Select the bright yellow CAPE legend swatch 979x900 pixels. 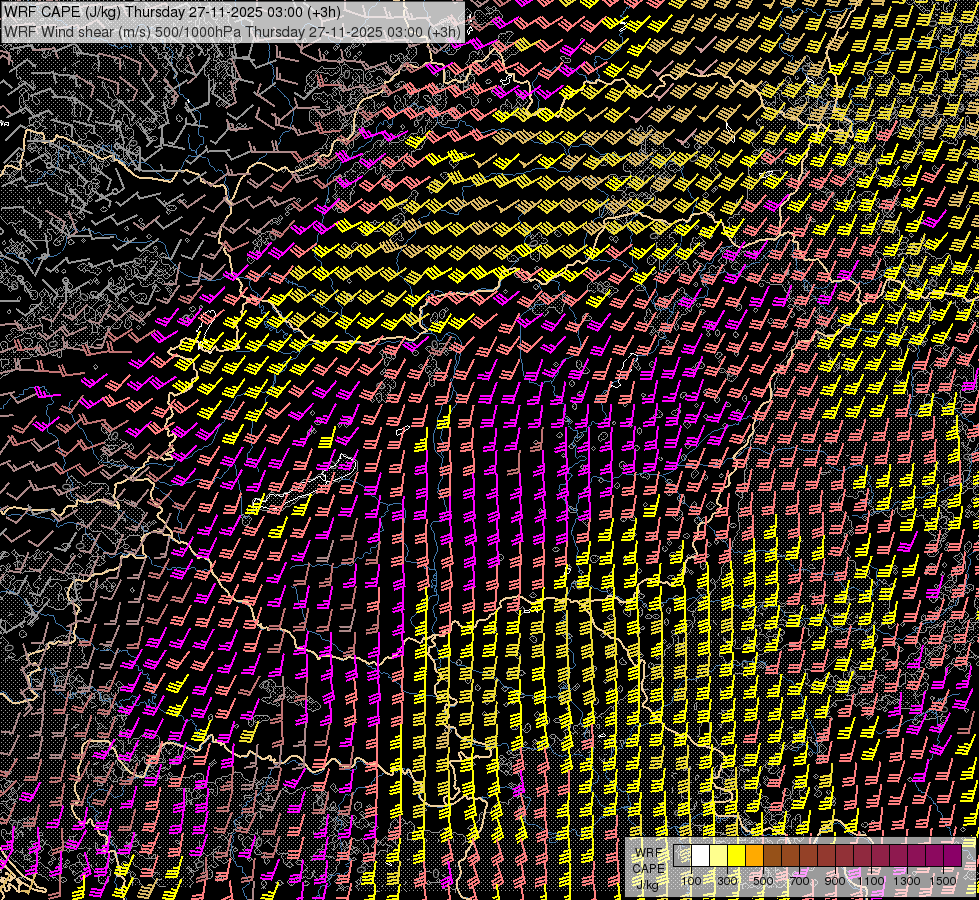pyautogui.click(x=736, y=856)
